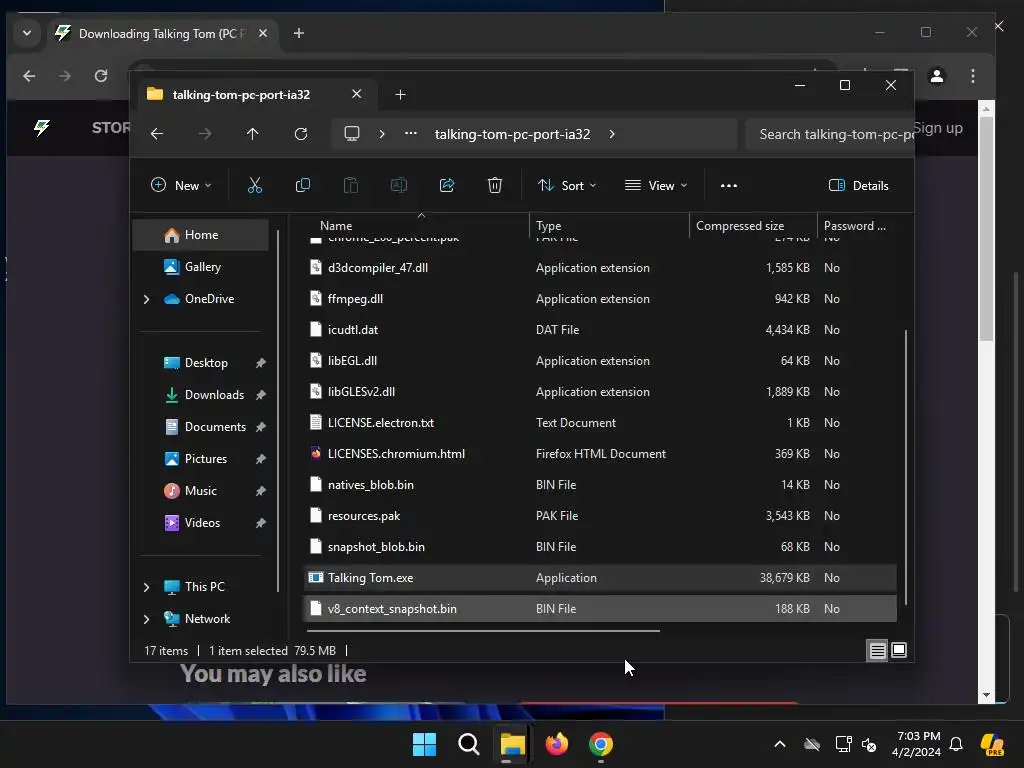The width and height of the screenshot is (1024, 768).
Task: Open the New item dropdown
Action: 182,185
